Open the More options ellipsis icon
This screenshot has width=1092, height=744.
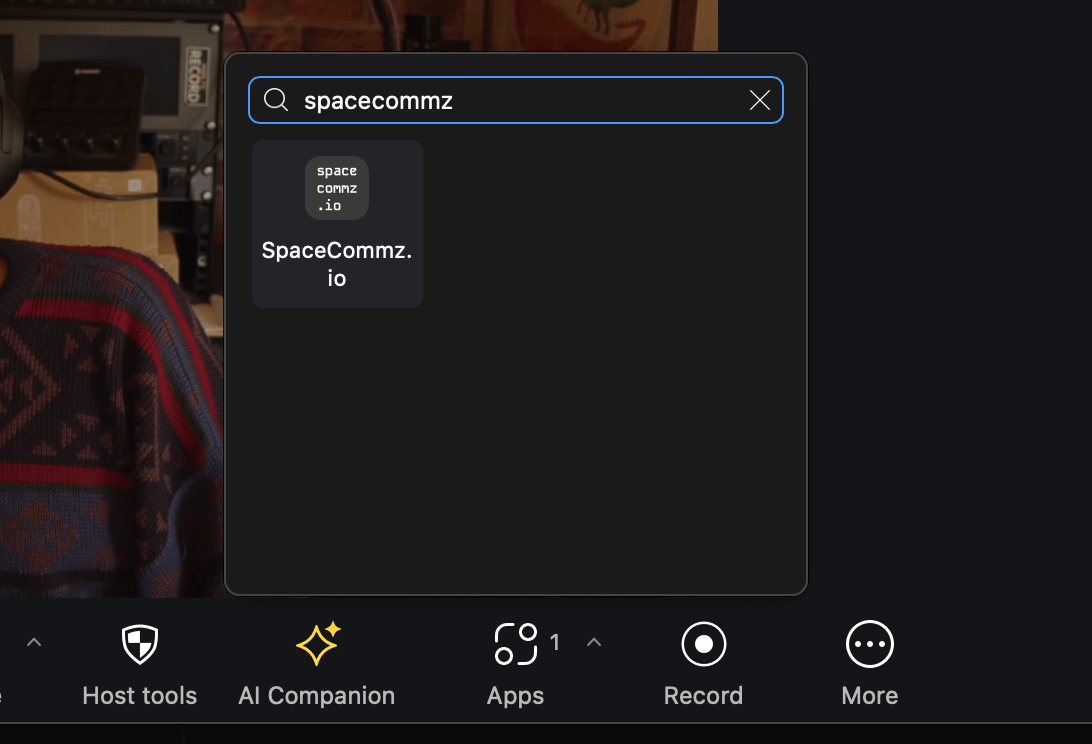coord(869,643)
